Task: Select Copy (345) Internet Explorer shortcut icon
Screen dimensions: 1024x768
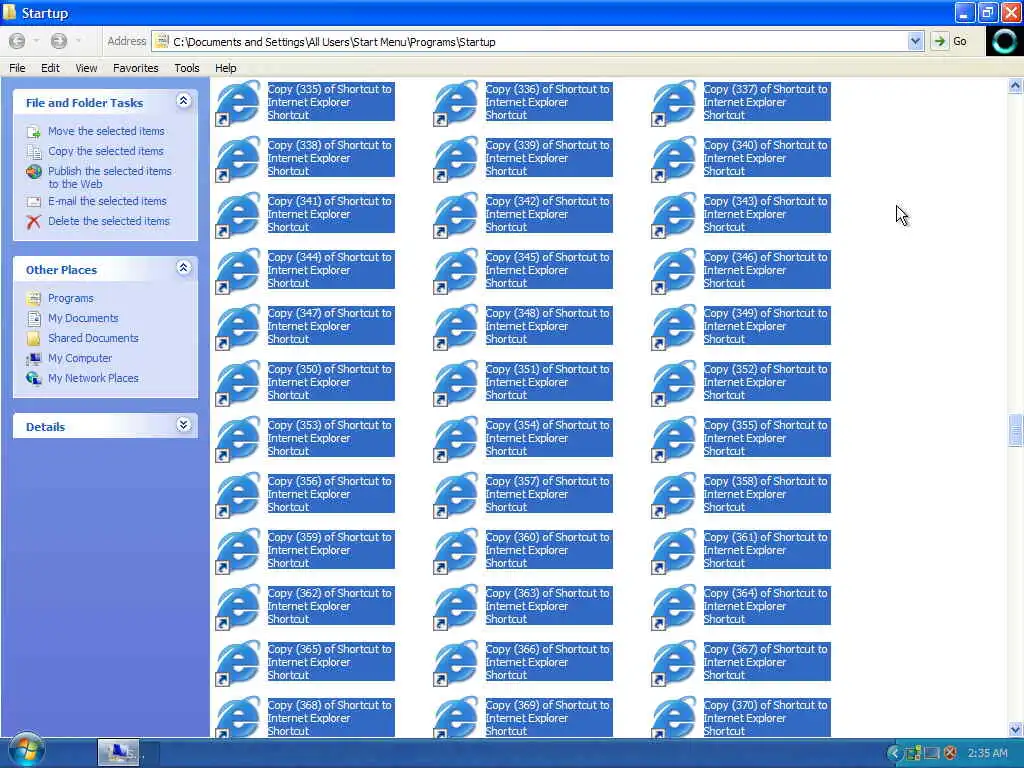Action: tap(456, 270)
